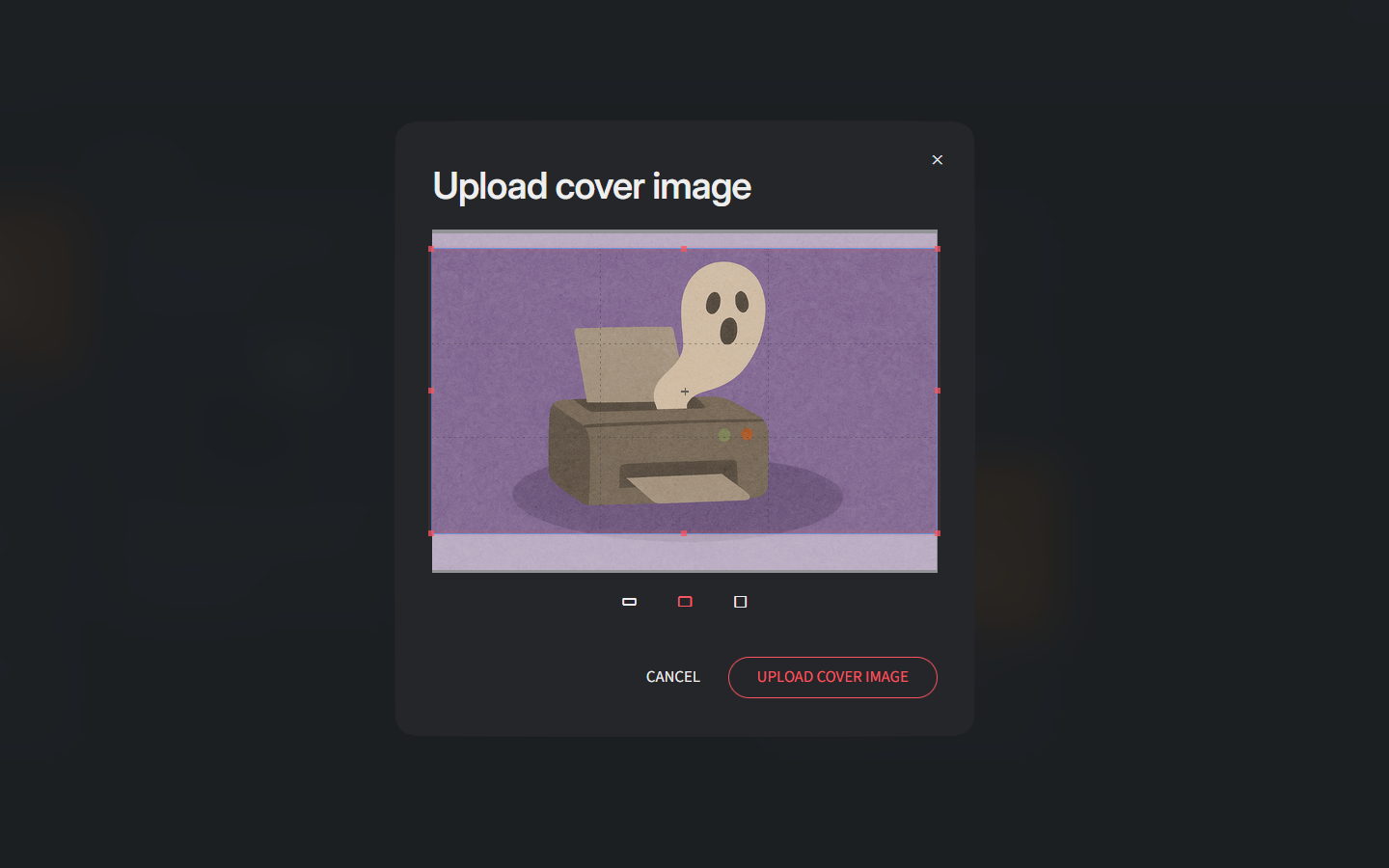1389x868 pixels.
Task: Dismiss the dialog with the X
Action: [x=937, y=159]
